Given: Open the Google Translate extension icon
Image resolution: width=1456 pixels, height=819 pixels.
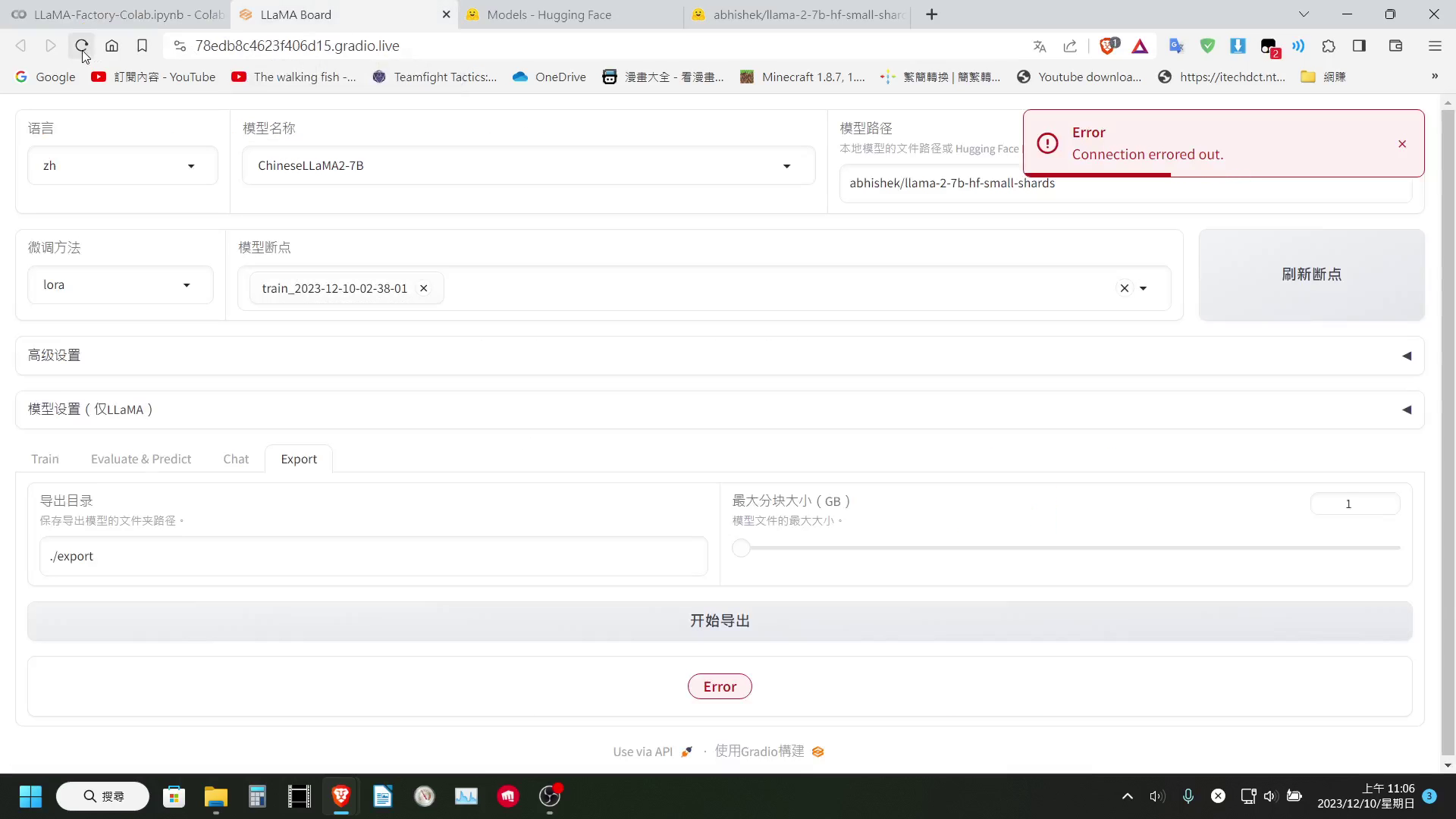Looking at the screenshot, I should (x=1176, y=46).
